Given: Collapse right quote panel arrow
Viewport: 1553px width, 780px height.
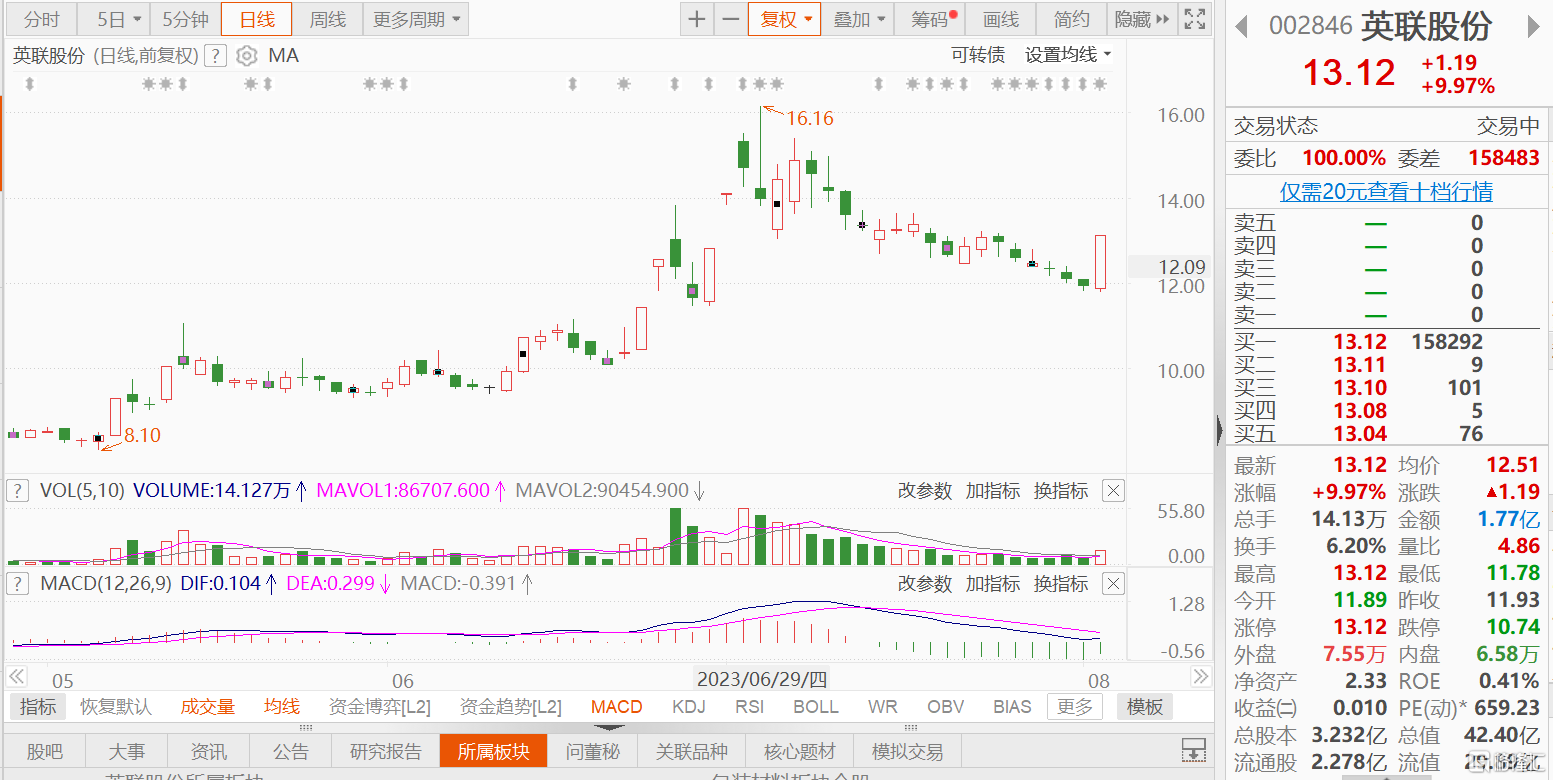Looking at the screenshot, I should (x=1219, y=431).
